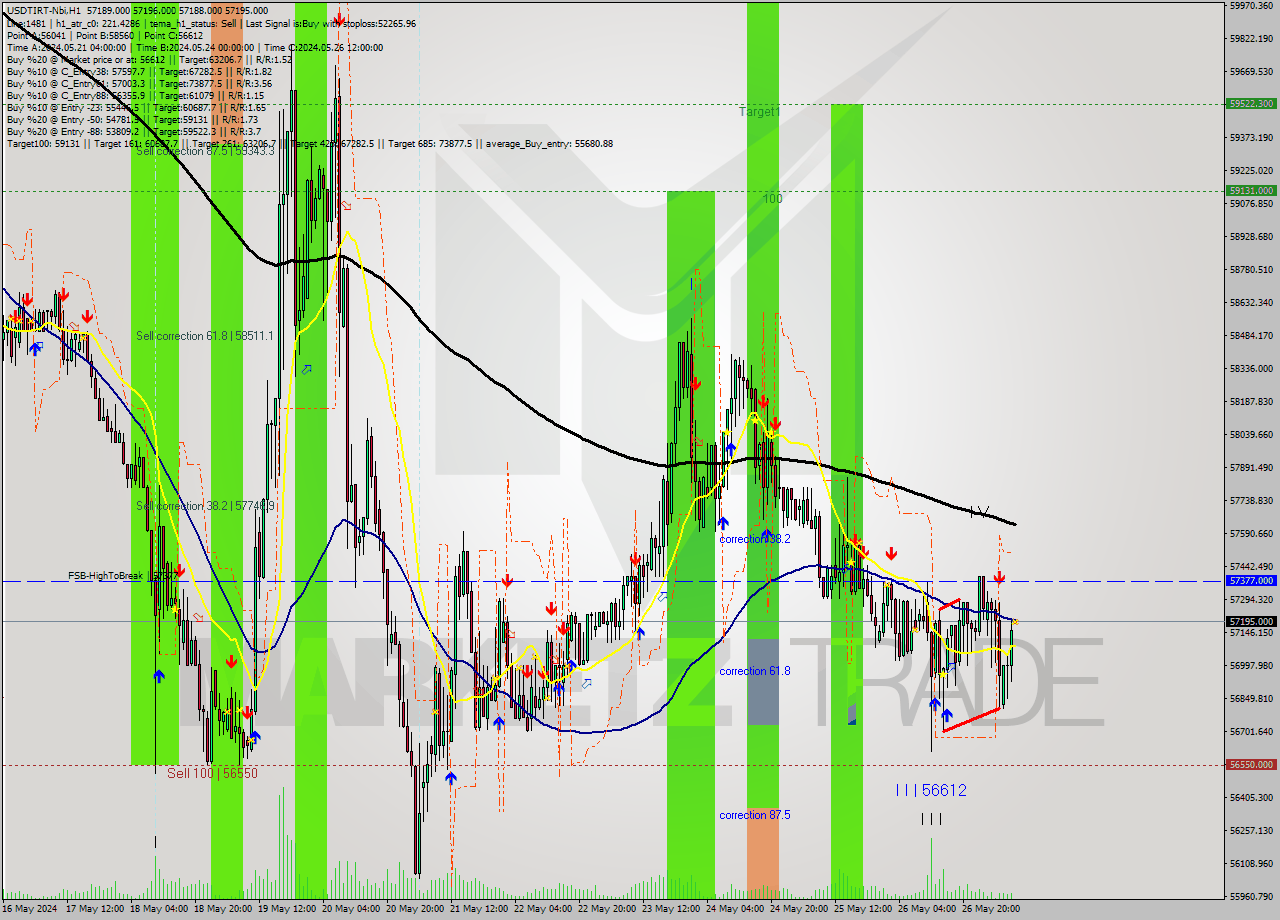
Task: Click the '21 May 12:00' time axis label
Action: [x=479, y=908]
